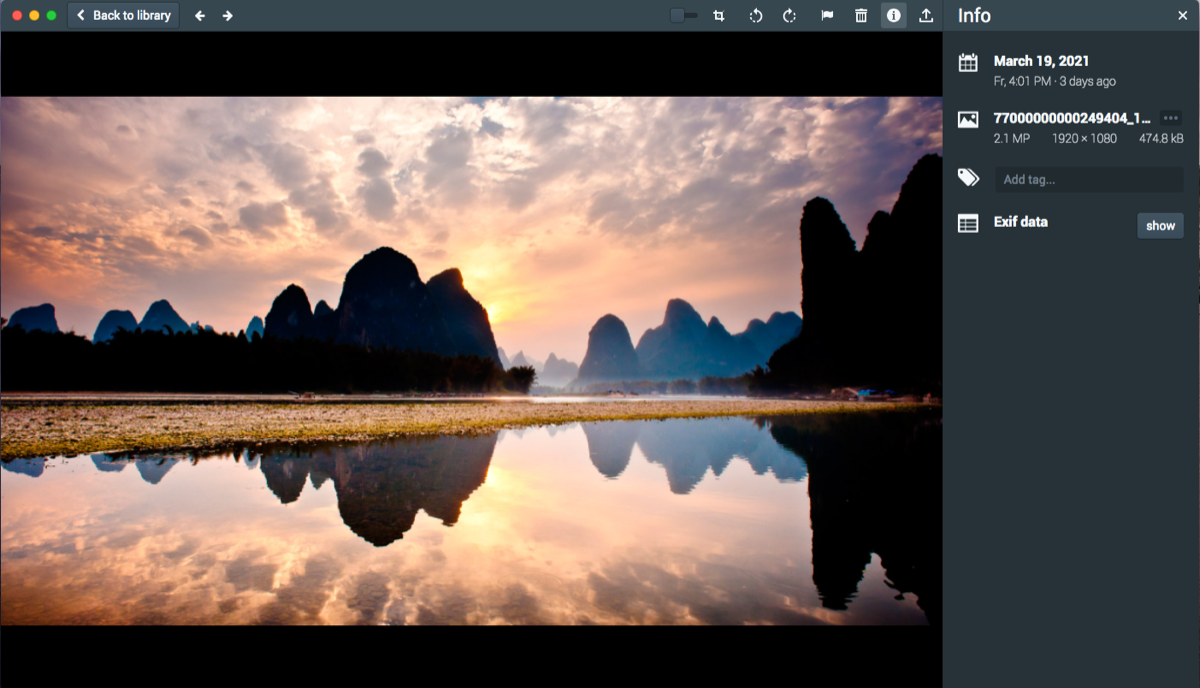Click the image icon beside the filename
Viewport: 1200px width, 688px height.
pyautogui.click(x=967, y=119)
